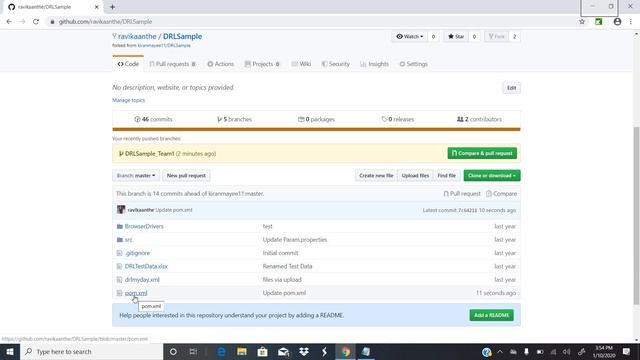Viewport: 640px width, 360px height.
Task: Click the page vertical scrollbar
Action: 636,216
